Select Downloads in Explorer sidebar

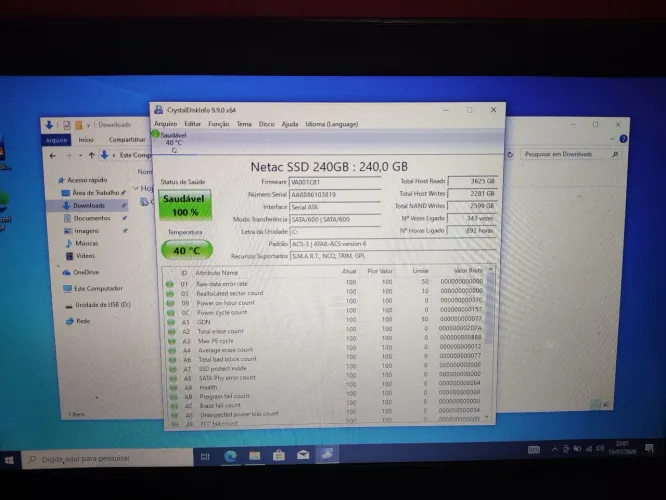click(88, 205)
